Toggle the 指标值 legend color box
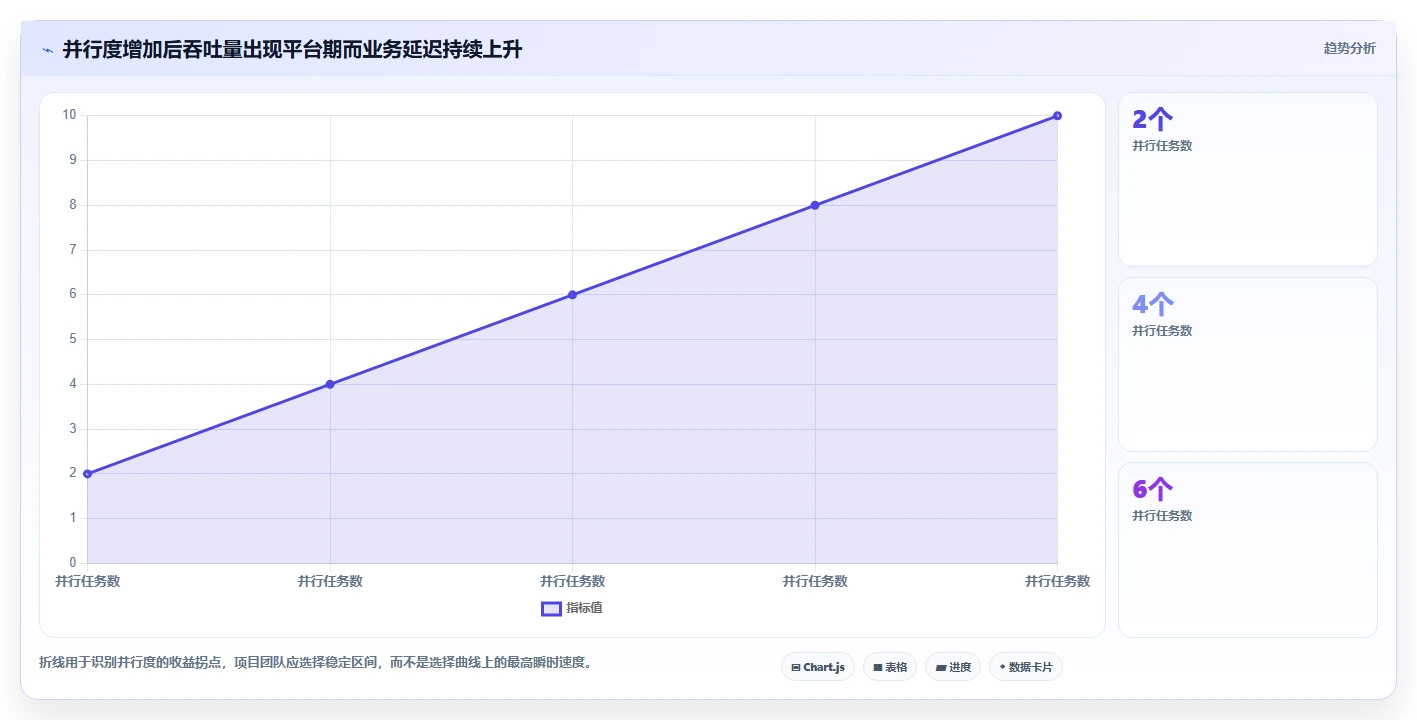This screenshot has height=720, width=1417. [x=551, y=608]
